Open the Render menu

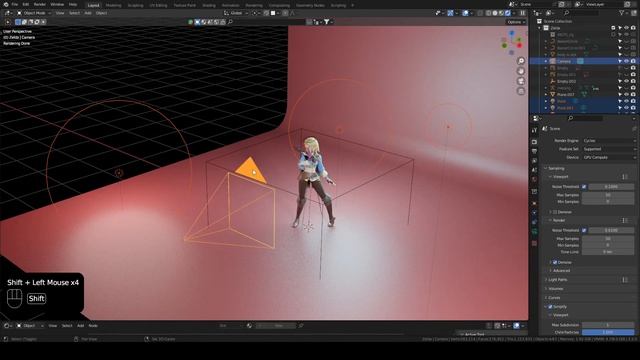pos(40,4)
